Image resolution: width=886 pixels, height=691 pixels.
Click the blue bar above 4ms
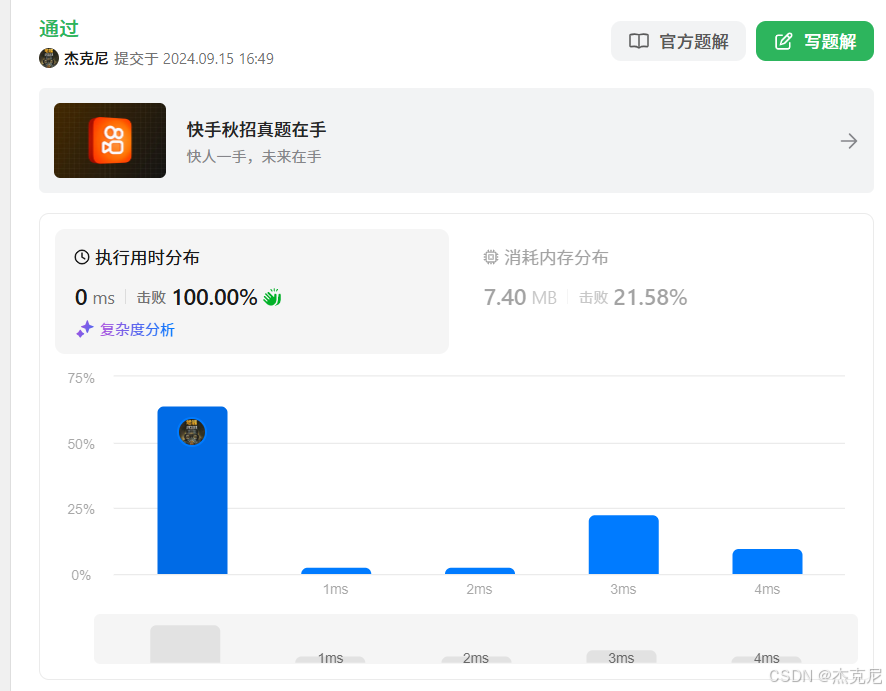(x=767, y=562)
